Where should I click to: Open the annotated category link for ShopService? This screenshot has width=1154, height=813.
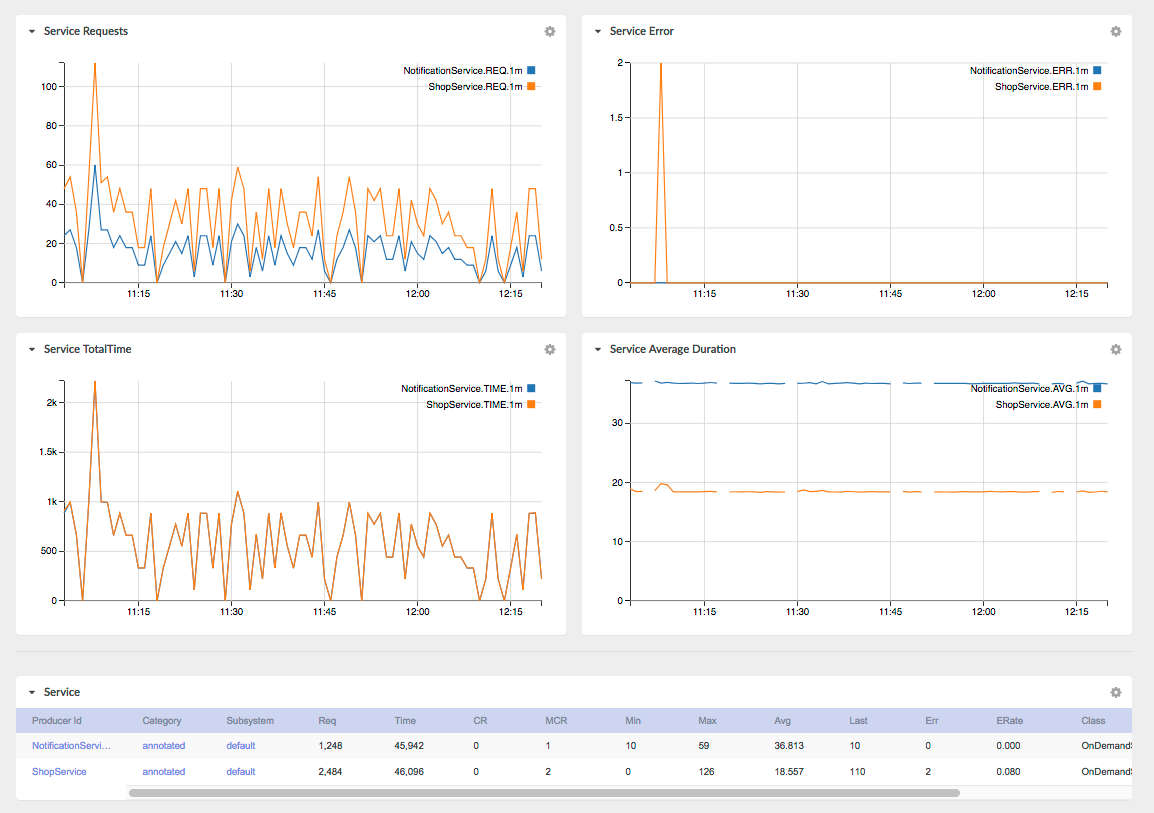[x=163, y=772]
